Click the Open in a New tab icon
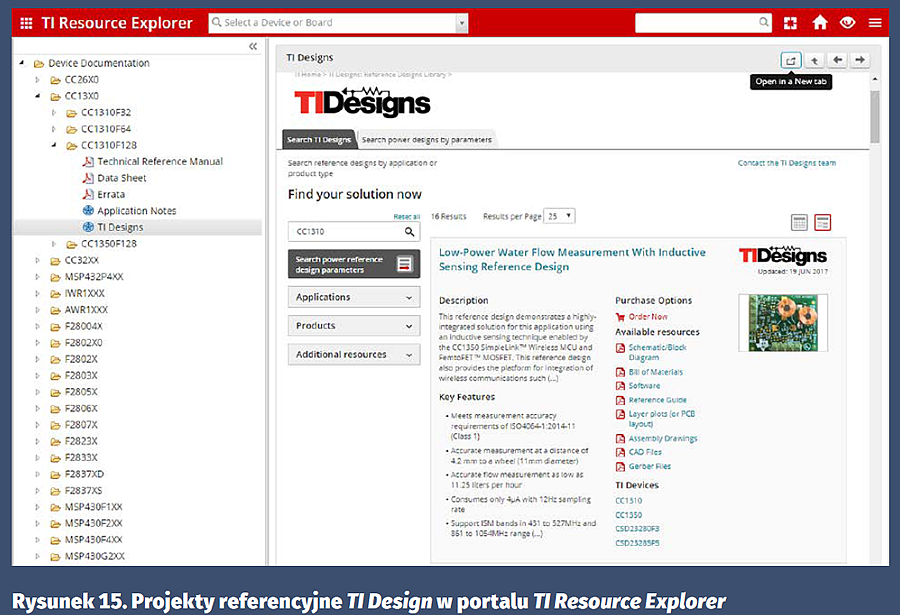This screenshot has width=900, height=615. click(791, 60)
